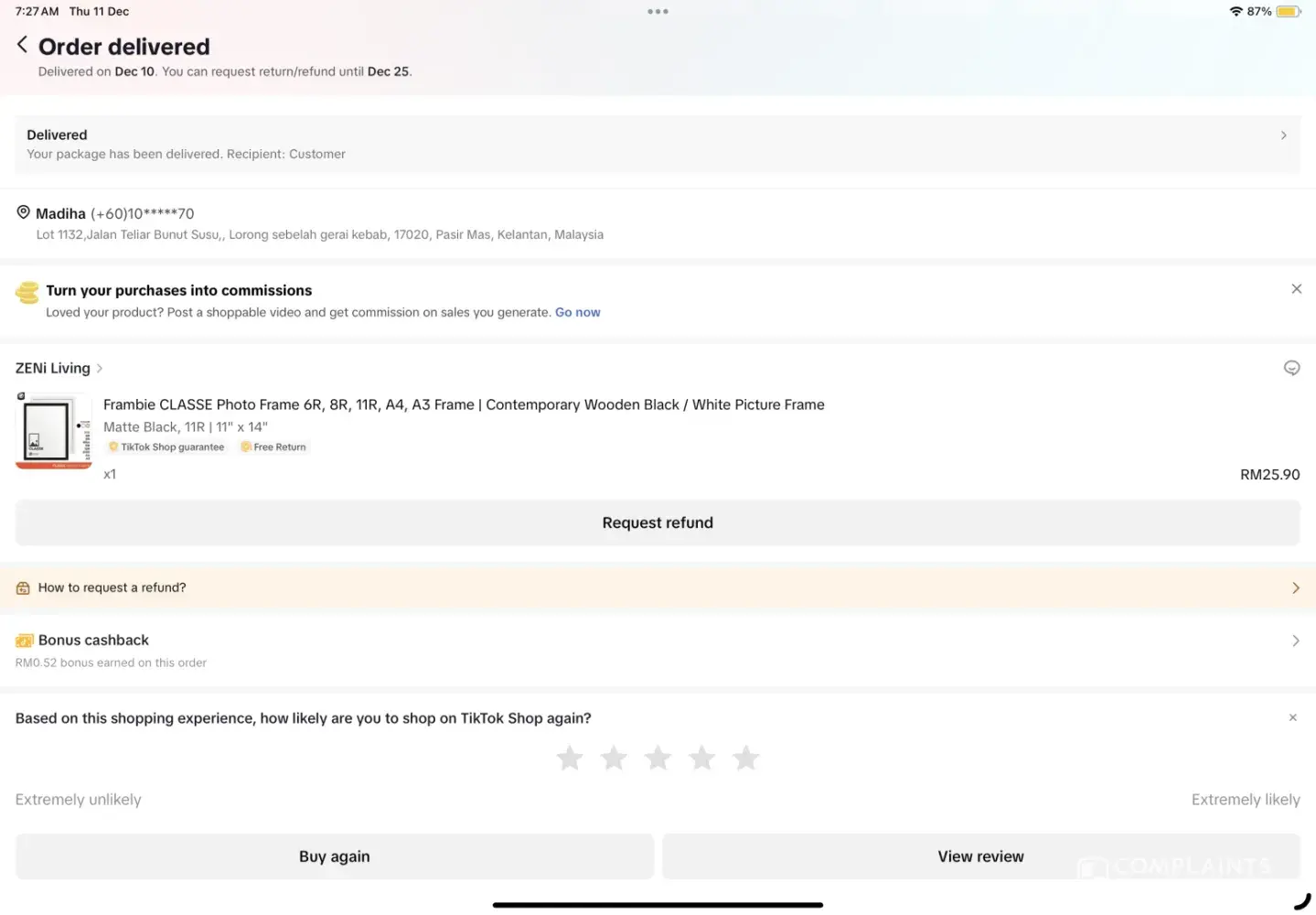This screenshot has height=915, width=1316.
Task: Tap the survey question about shopping again
Action: click(304, 718)
